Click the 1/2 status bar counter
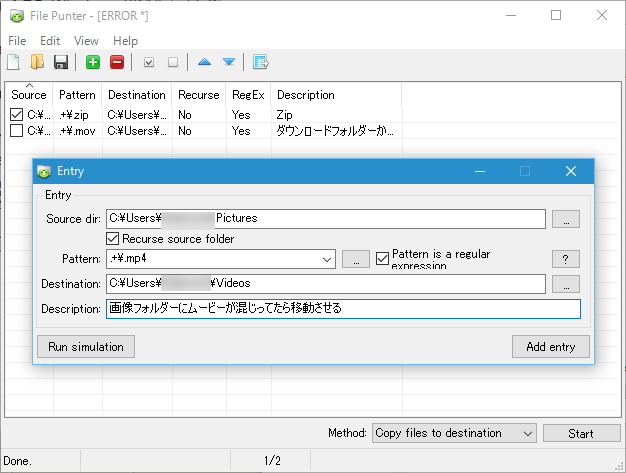Viewport: 626px width, 473px height. click(x=272, y=461)
